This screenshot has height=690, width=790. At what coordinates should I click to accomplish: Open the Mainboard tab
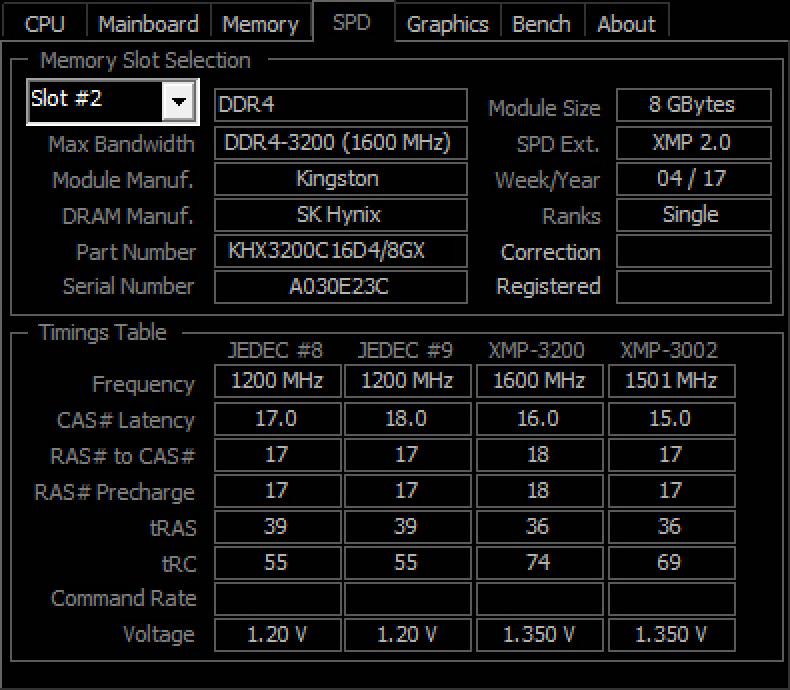pos(149,24)
